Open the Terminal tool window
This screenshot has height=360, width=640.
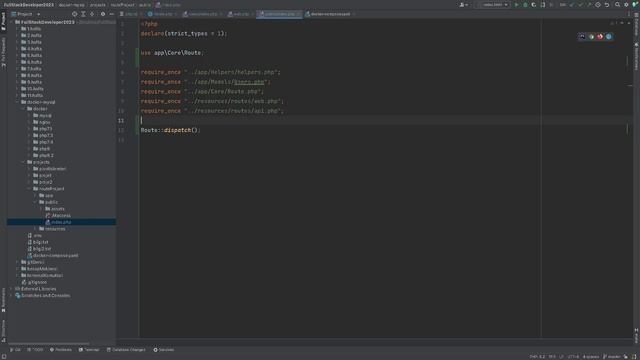point(89,350)
